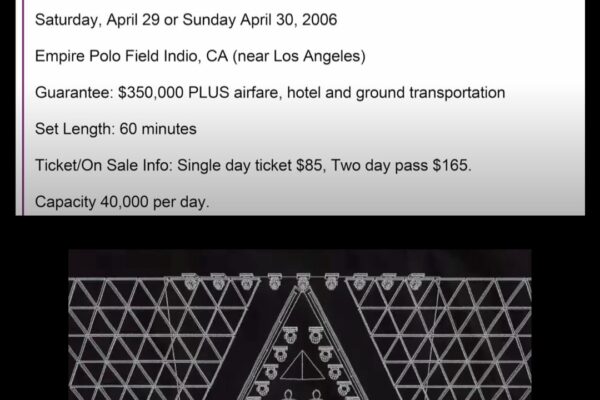Click the Two day pass $165 price
This screenshot has width=600, height=400.
tap(401, 165)
